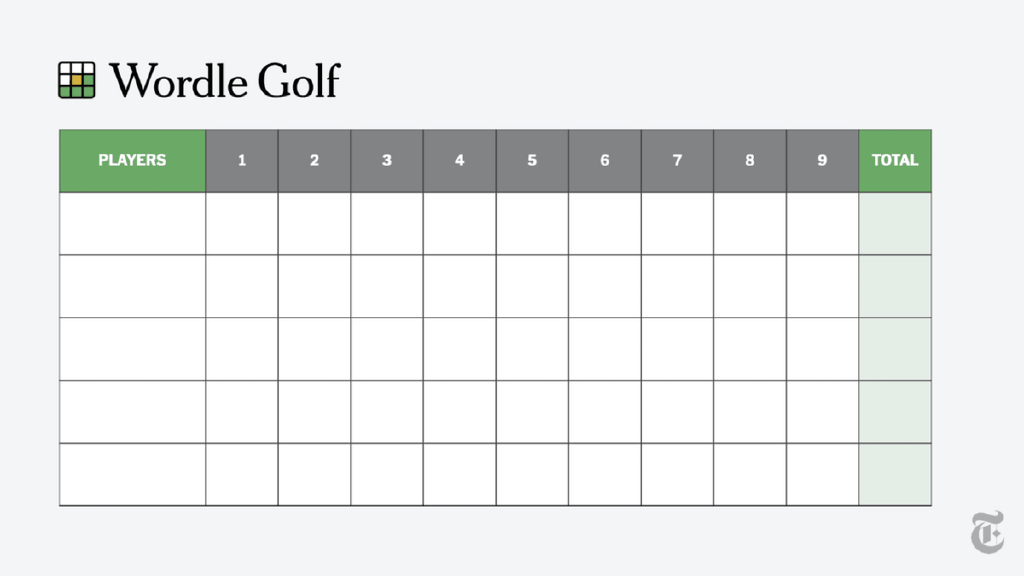This screenshot has height=576, width=1024.
Task: Click the last player name cell
Action: point(132,474)
